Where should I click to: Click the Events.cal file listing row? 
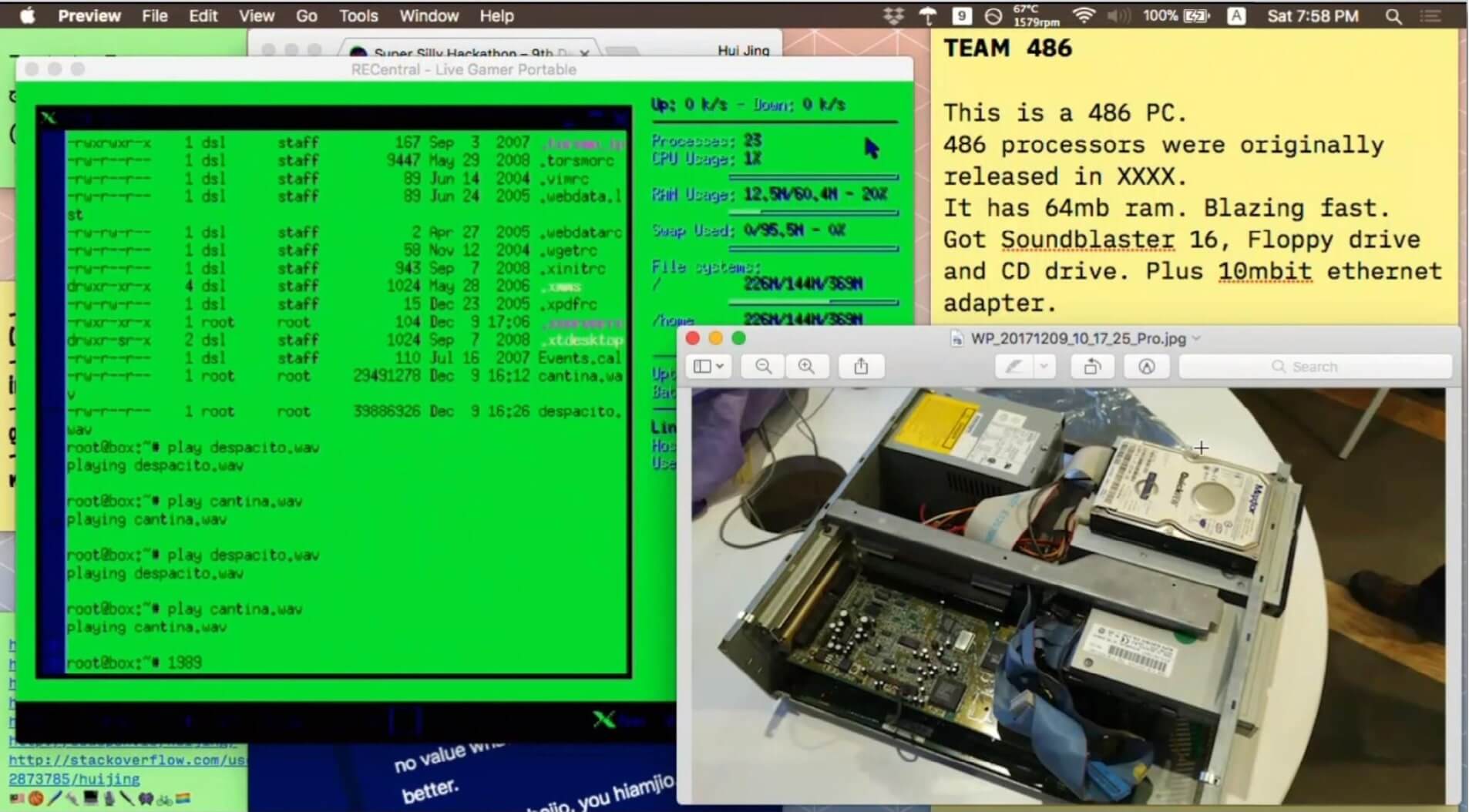point(345,357)
